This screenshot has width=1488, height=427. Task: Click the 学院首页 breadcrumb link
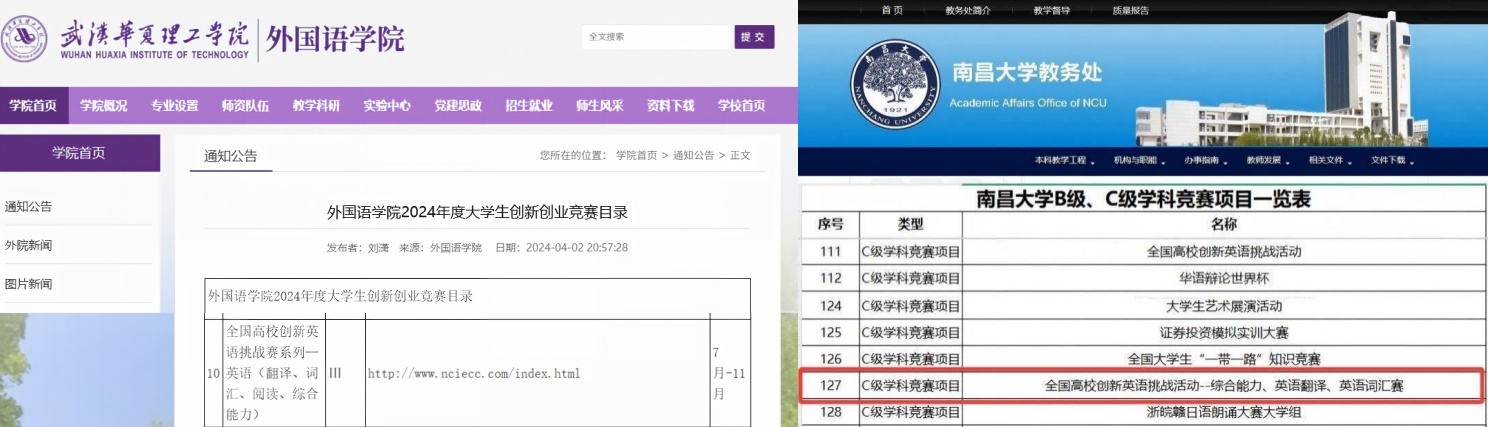(x=636, y=155)
